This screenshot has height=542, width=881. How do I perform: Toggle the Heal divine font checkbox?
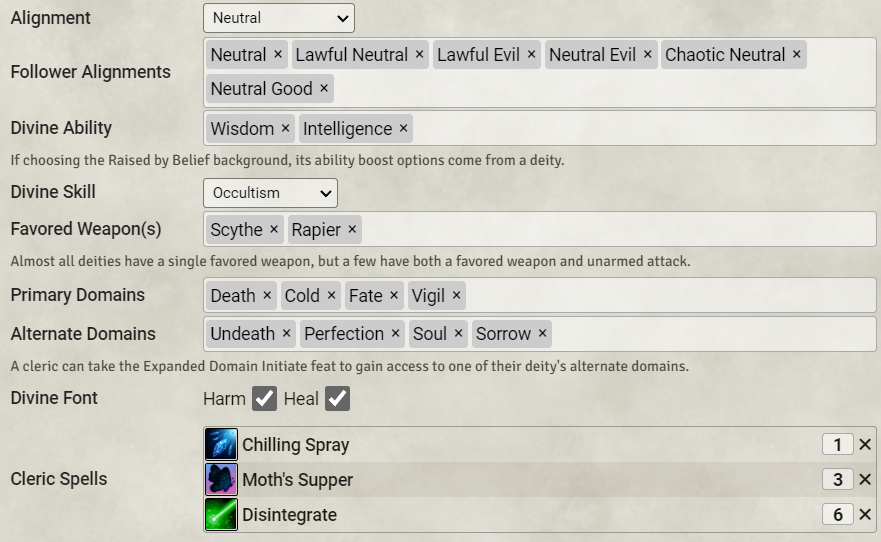pos(337,399)
